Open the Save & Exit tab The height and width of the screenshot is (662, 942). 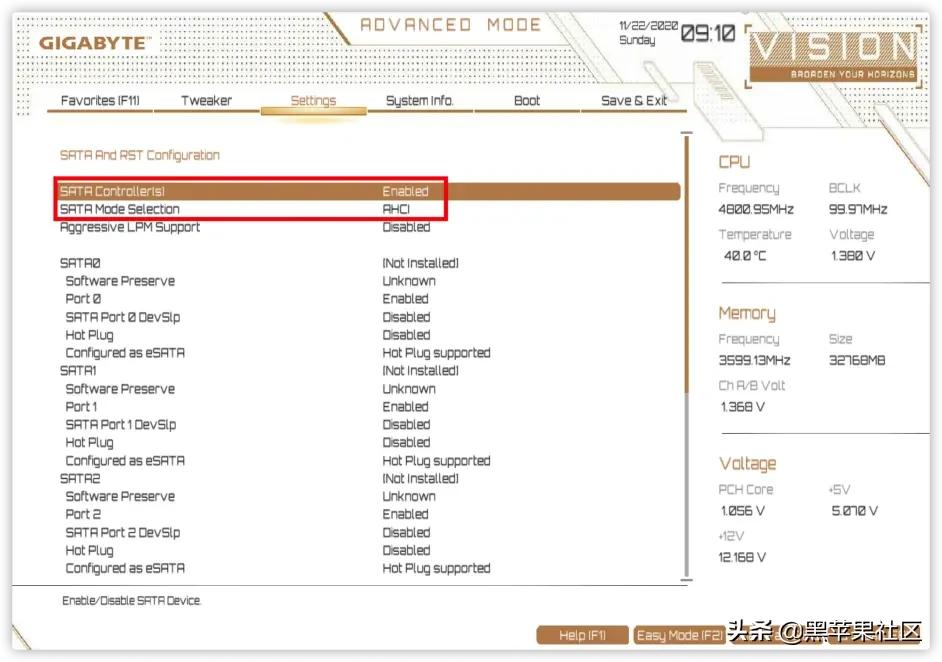(x=634, y=101)
